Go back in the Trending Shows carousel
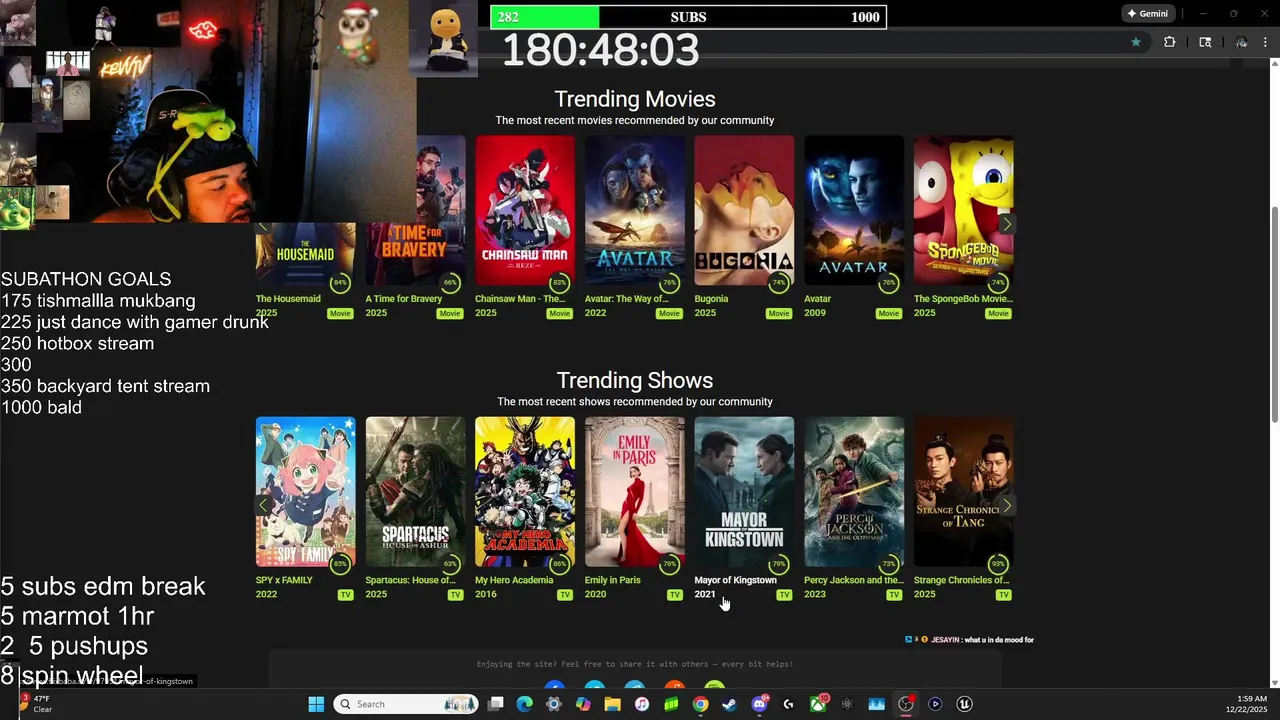 pos(264,506)
